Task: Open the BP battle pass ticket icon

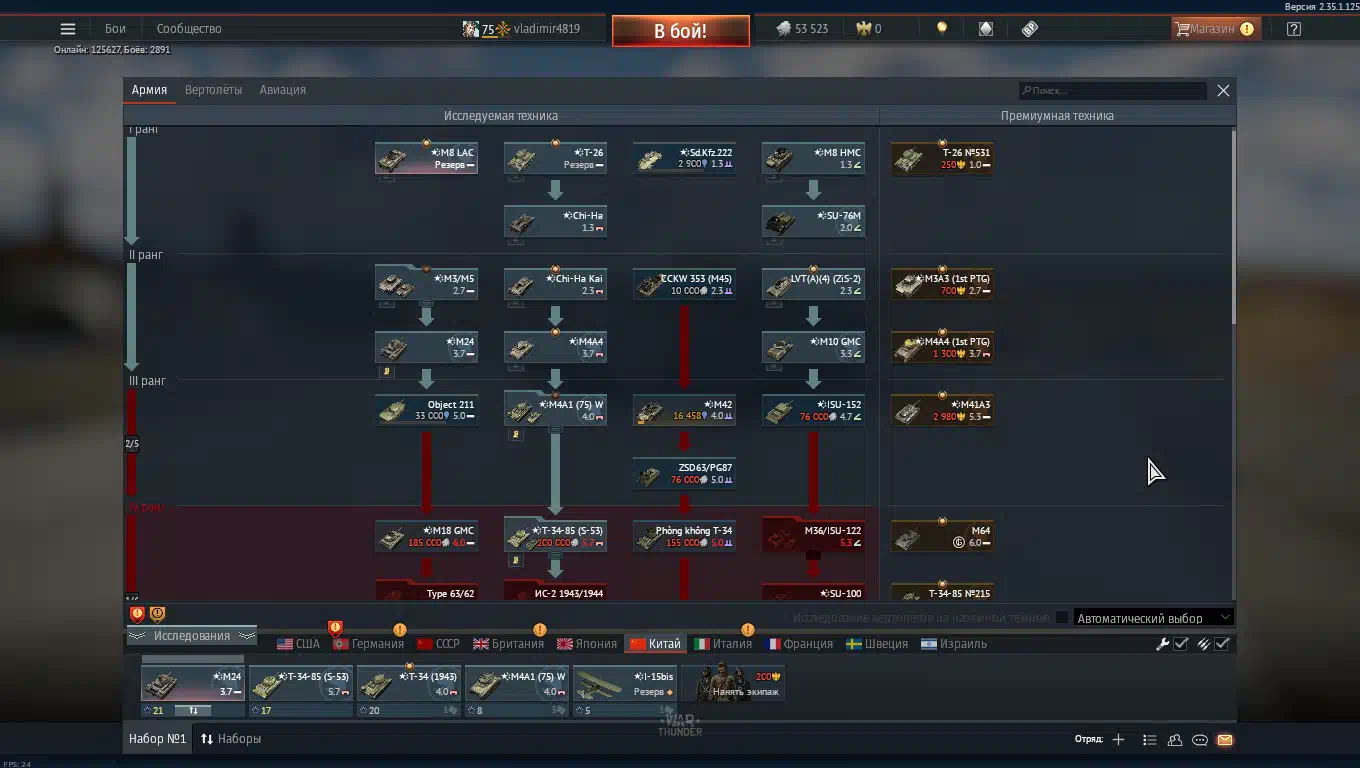Action: point(1030,29)
